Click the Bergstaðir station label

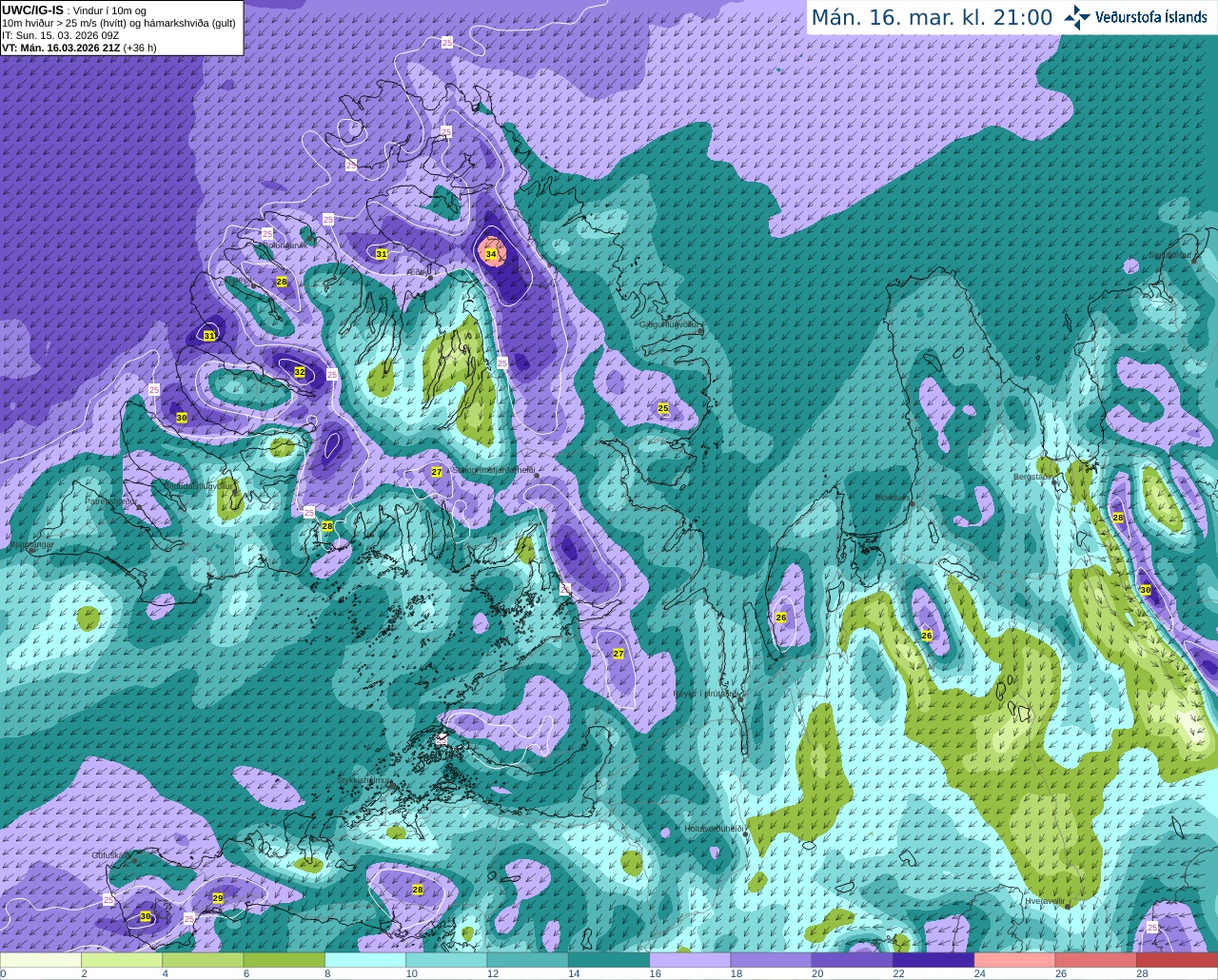1034,477
